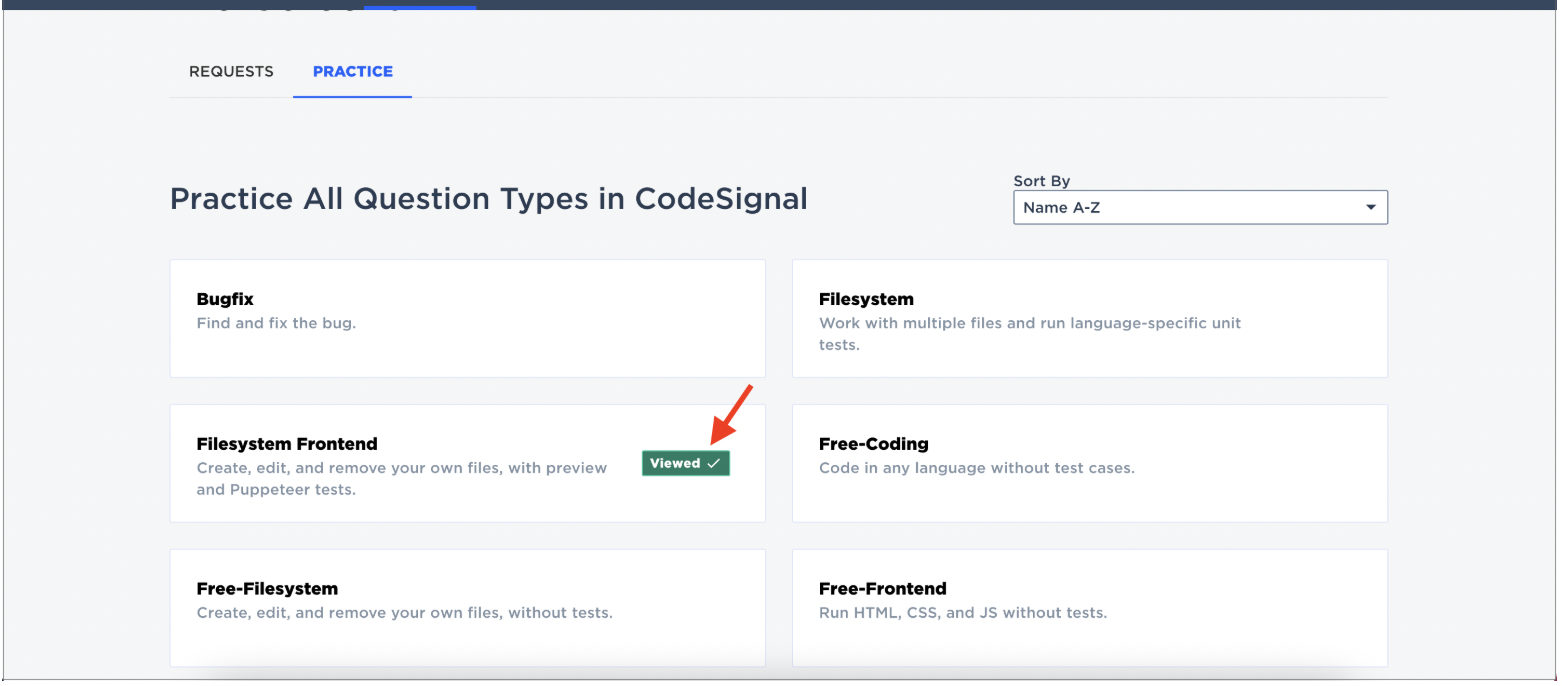Image resolution: width=1562 pixels, height=686 pixels.
Task: Click 'Code in any language' description text
Action: 976,468
